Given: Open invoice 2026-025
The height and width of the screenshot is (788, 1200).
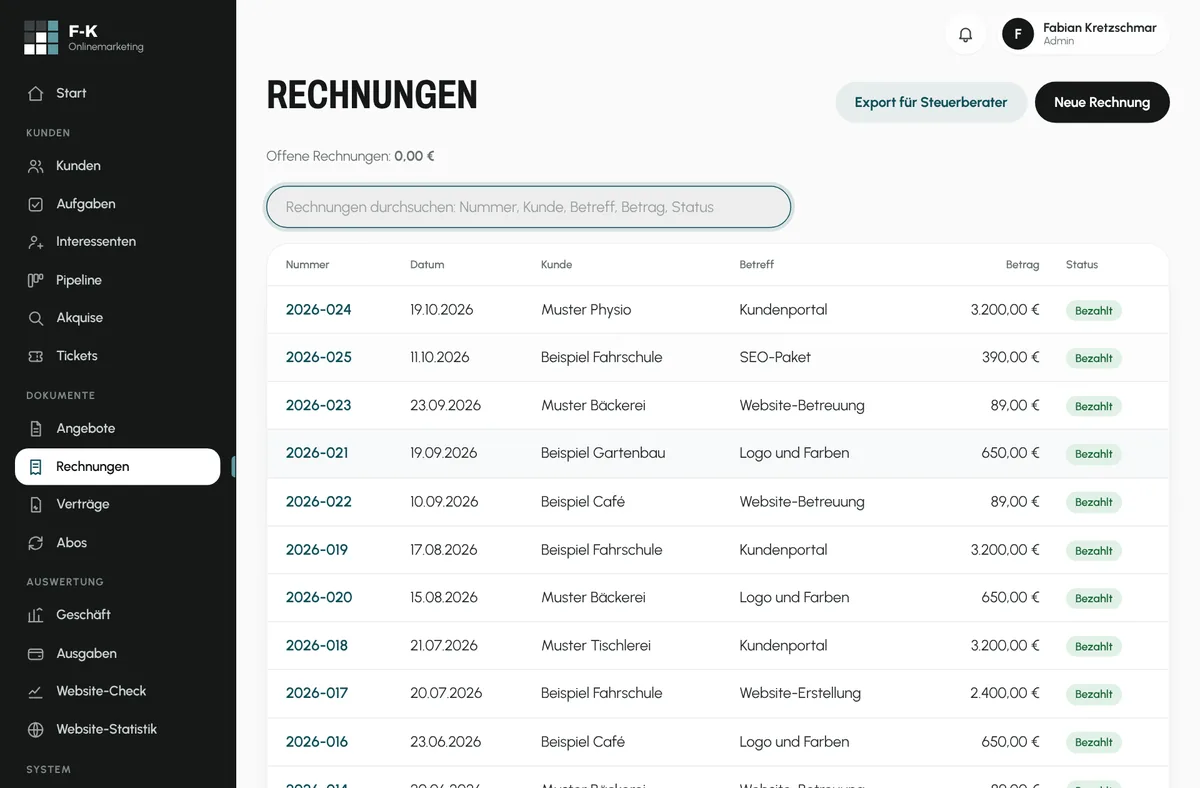Looking at the screenshot, I should tap(319, 358).
